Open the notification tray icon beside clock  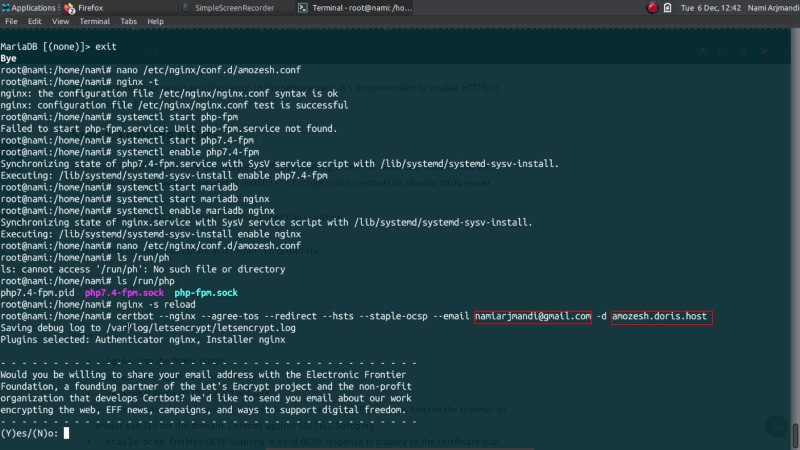click(x=667, y=8)
